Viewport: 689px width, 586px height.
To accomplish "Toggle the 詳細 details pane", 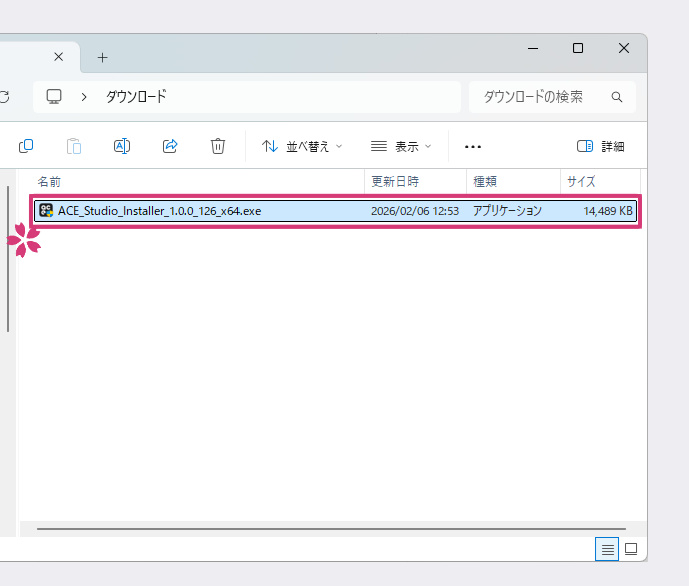I will (x=601, y=146).
